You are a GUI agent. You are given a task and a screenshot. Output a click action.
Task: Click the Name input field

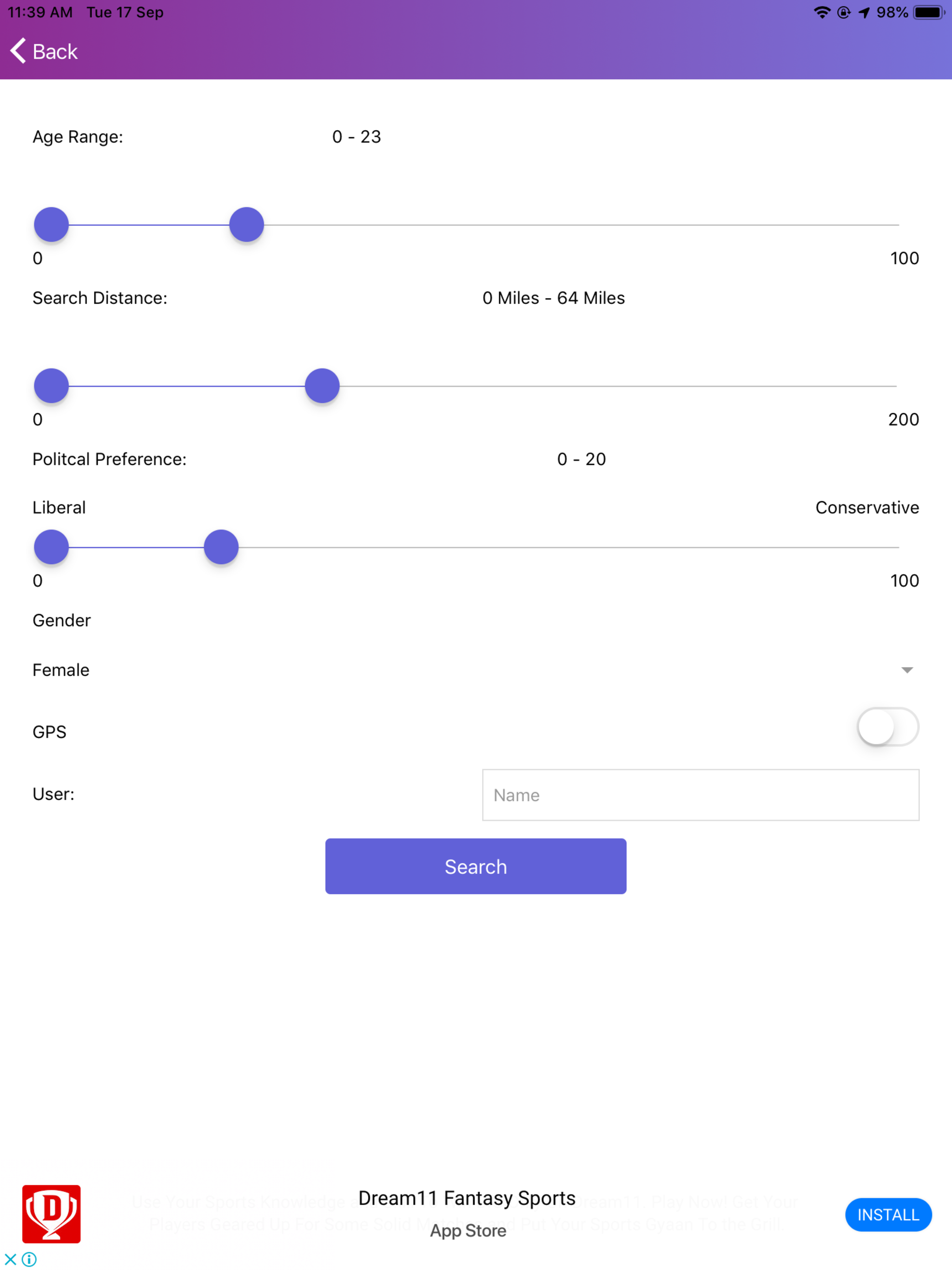point(701,795)
